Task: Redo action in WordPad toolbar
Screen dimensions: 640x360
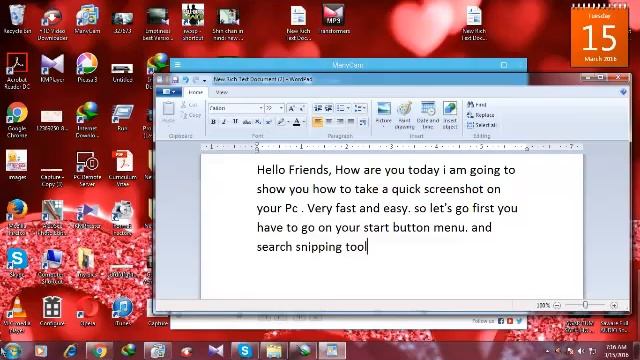Action: pos(196,80)
